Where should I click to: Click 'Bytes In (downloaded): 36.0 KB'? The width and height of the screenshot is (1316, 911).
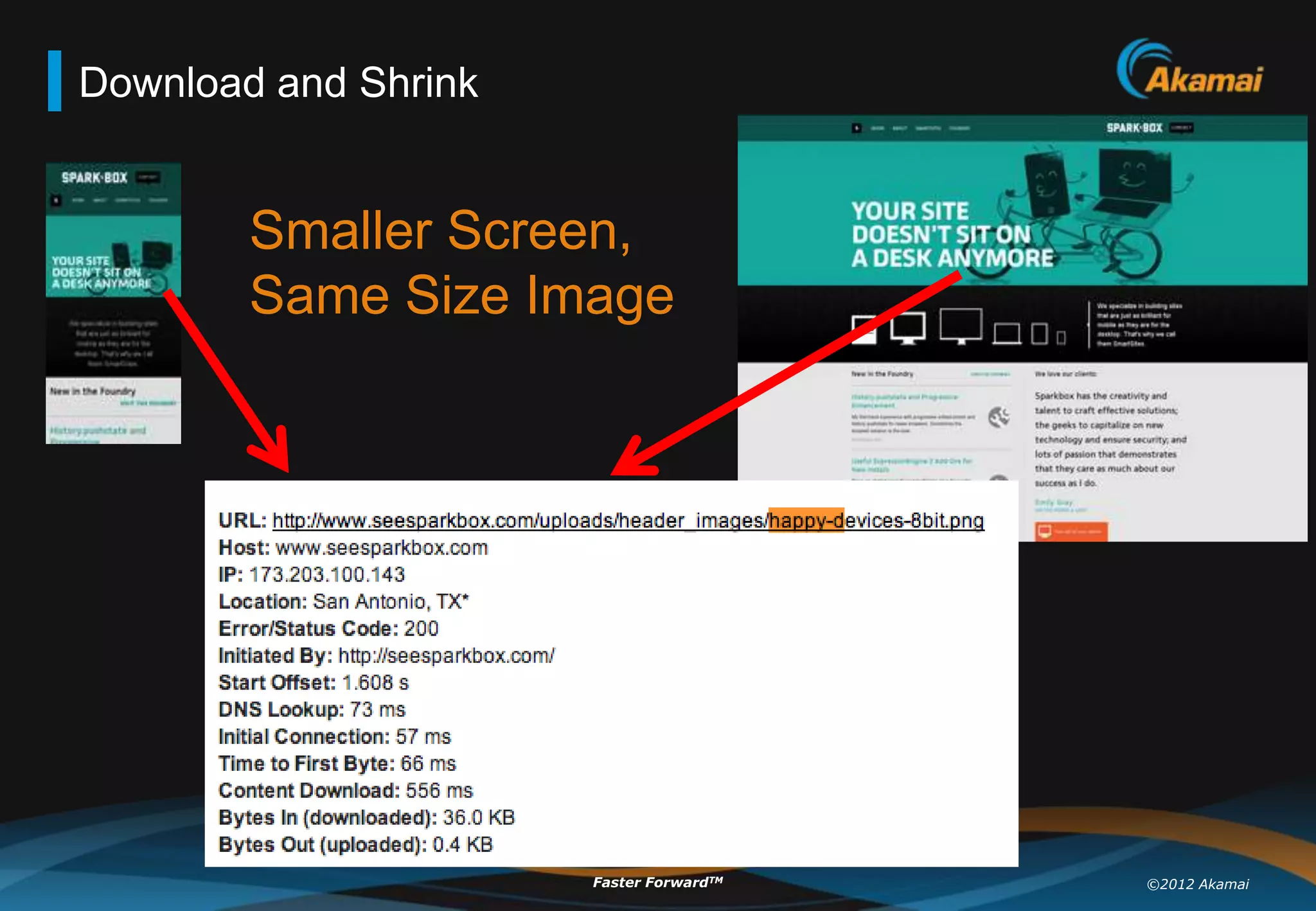pyautogui.click(x=367, y=817)
